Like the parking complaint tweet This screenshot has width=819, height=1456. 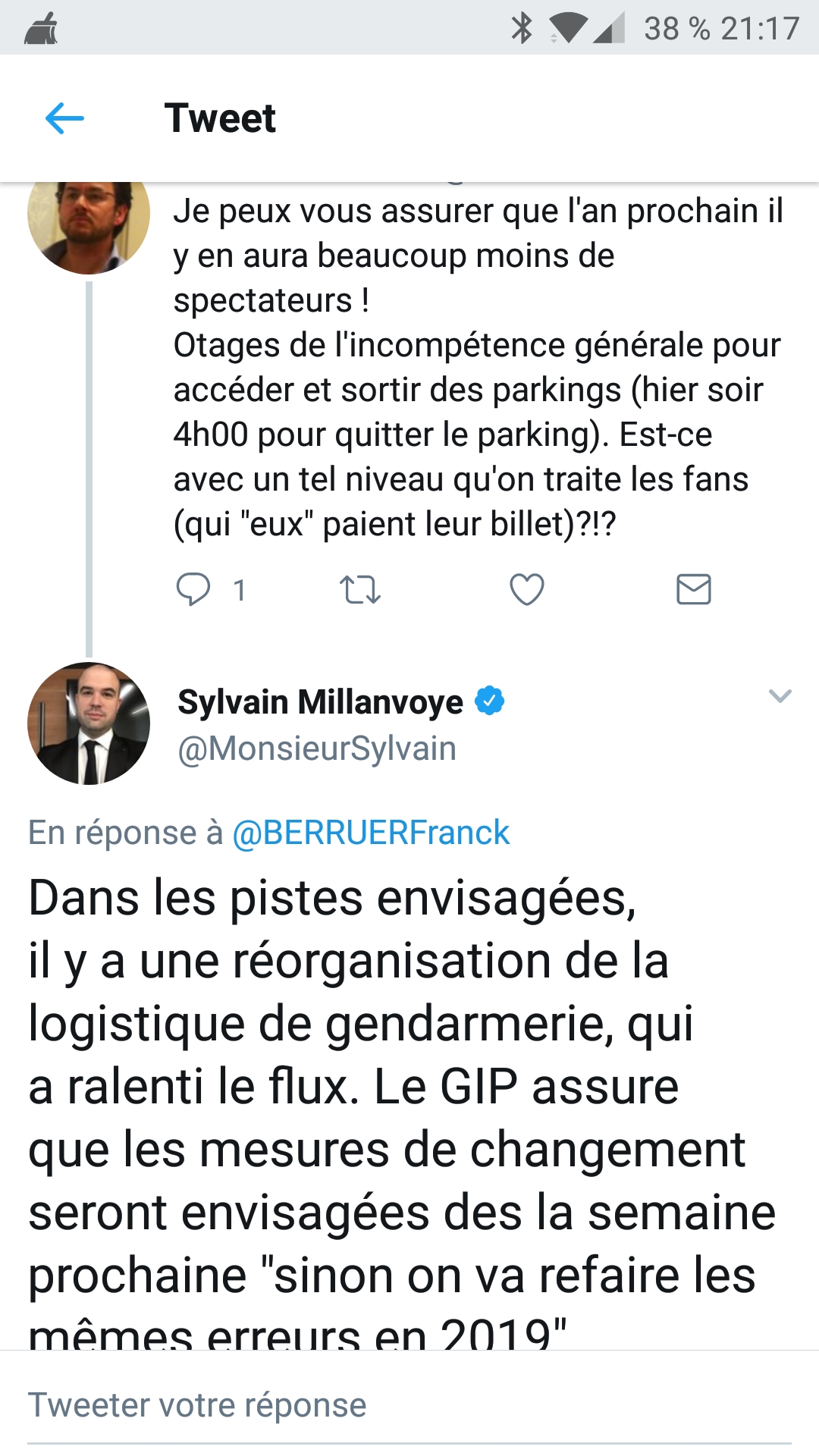click(527, 589)
